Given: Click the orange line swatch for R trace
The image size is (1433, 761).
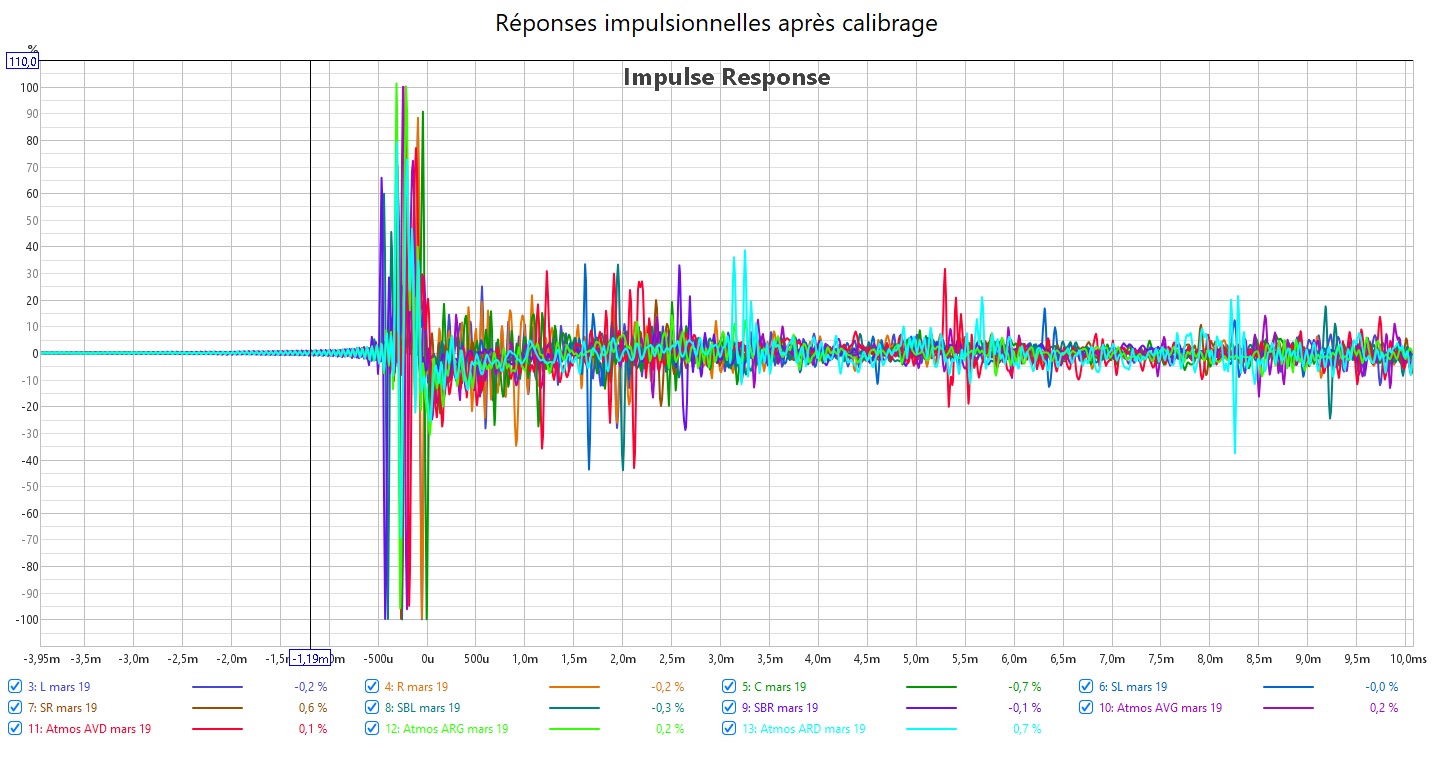Looking at the screenshot, I should [x=574, y=688].
